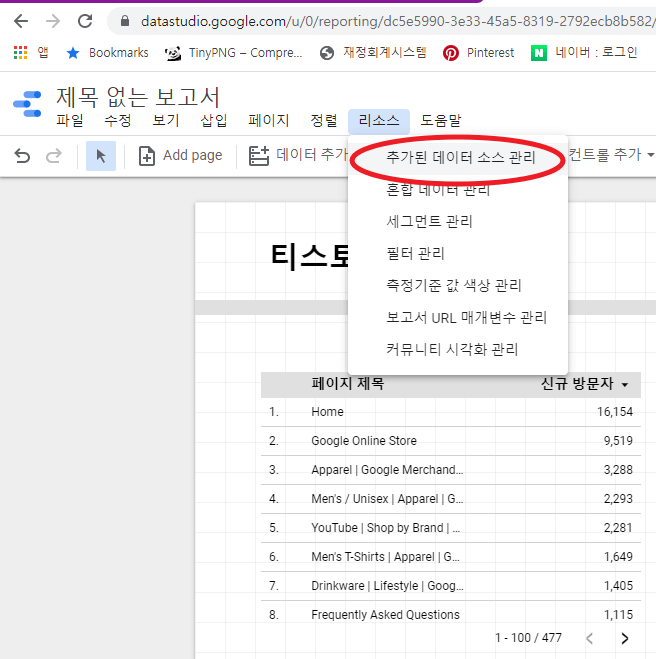656x659 pixels.
Task: Click the 티스토 heading text on canvas
Action: click(x=310, y=255)
